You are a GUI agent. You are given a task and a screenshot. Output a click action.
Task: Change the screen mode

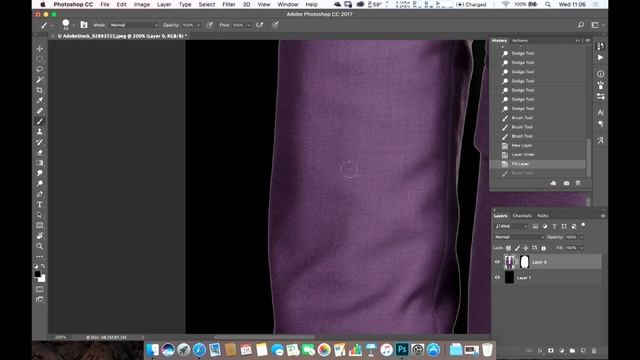40,300
